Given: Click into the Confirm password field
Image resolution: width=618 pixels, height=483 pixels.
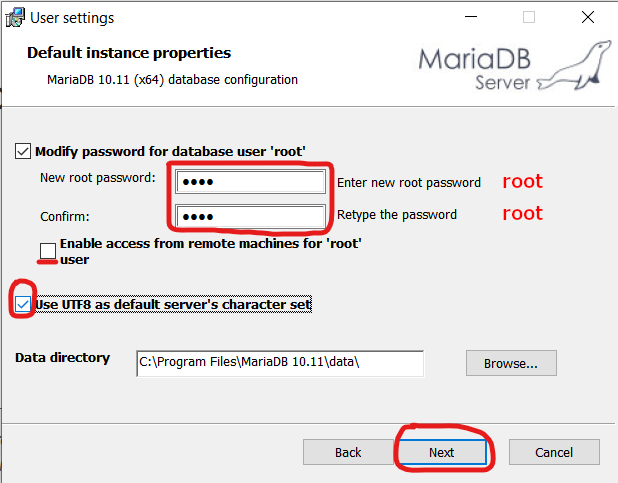Looking at the screenshot, I should click(250, 216).
